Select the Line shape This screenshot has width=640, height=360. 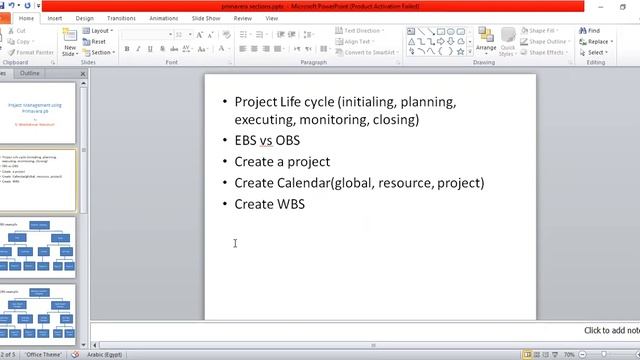point(421,31)
